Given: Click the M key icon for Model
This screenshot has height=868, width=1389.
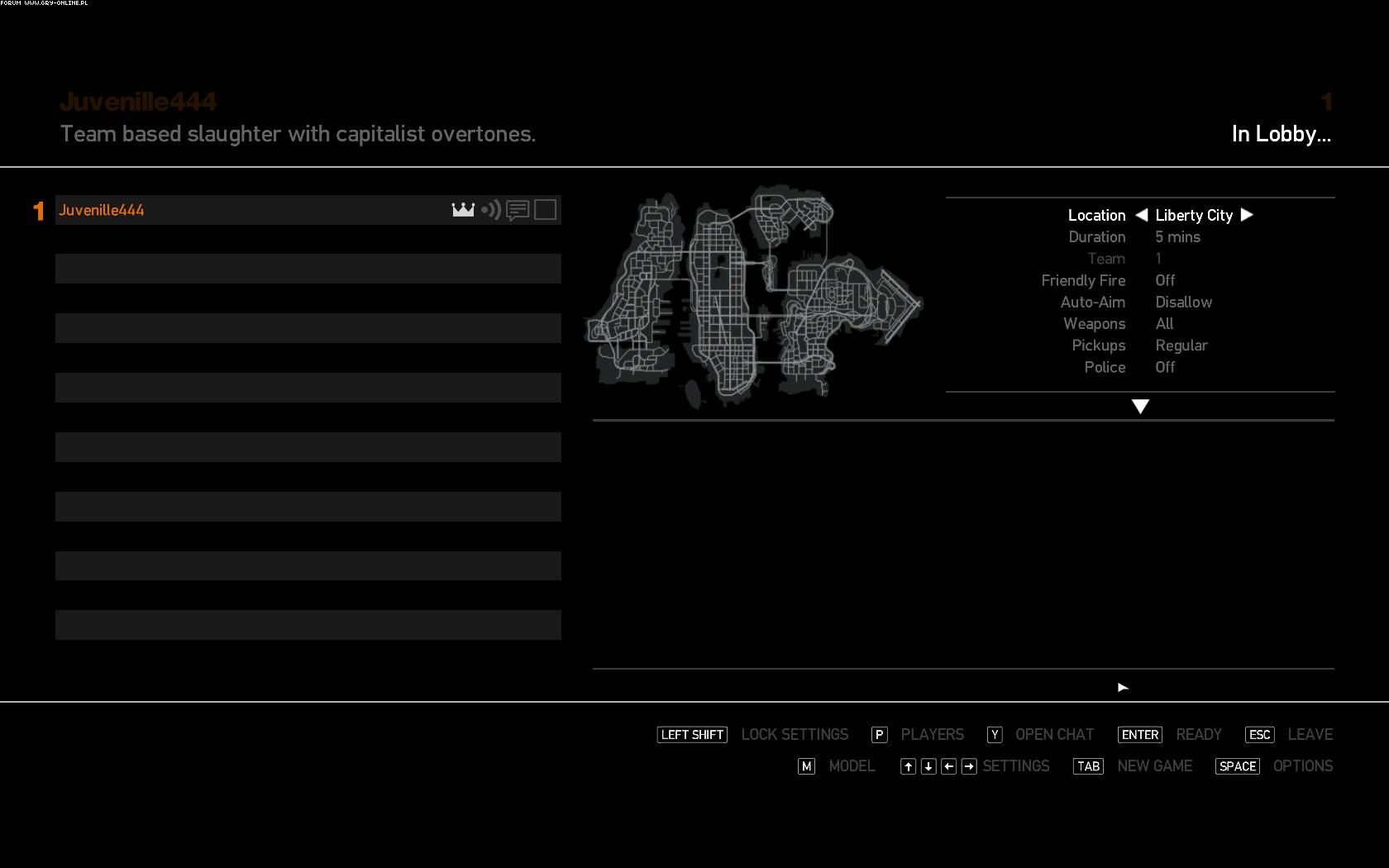Looking at the screenshot, I should 806,766.
